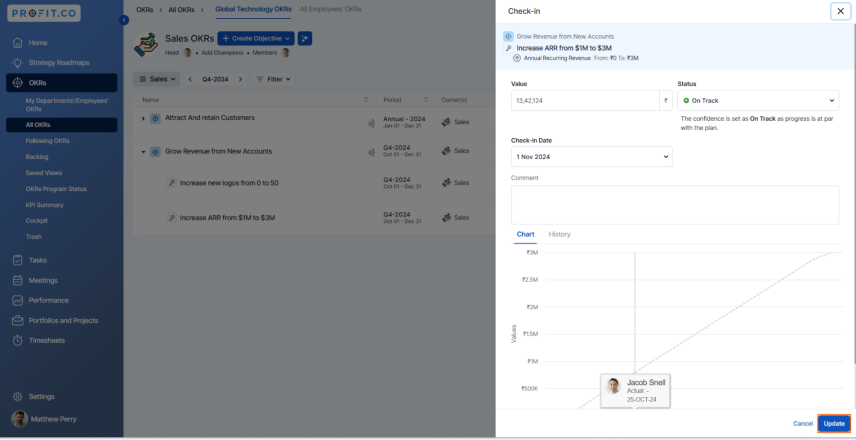Click the Update button
Image resolution: width=856 pixels, height=440 pixels.
pos(834,424)
